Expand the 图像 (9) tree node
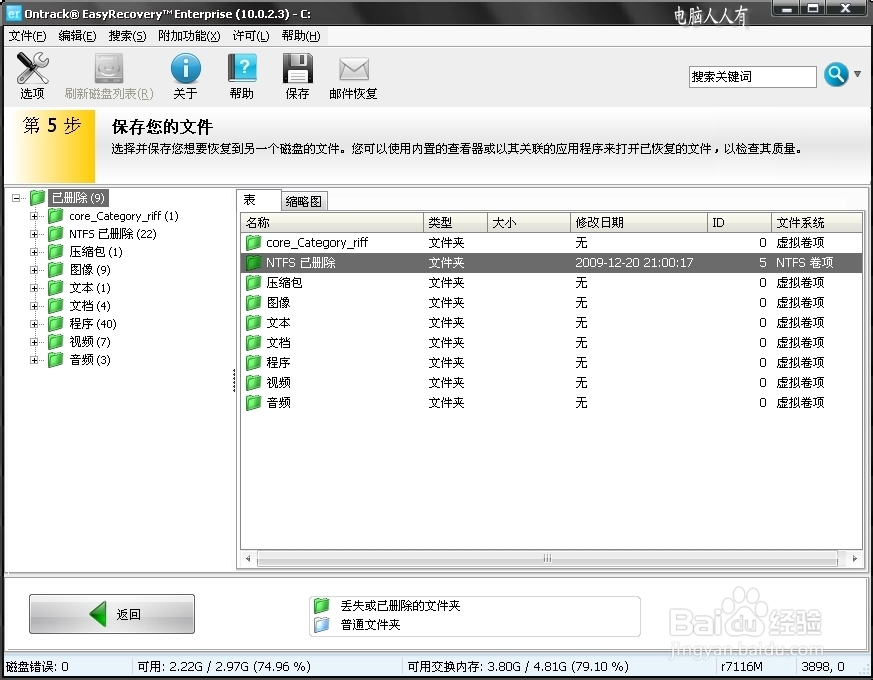 (x=34, y=270)
